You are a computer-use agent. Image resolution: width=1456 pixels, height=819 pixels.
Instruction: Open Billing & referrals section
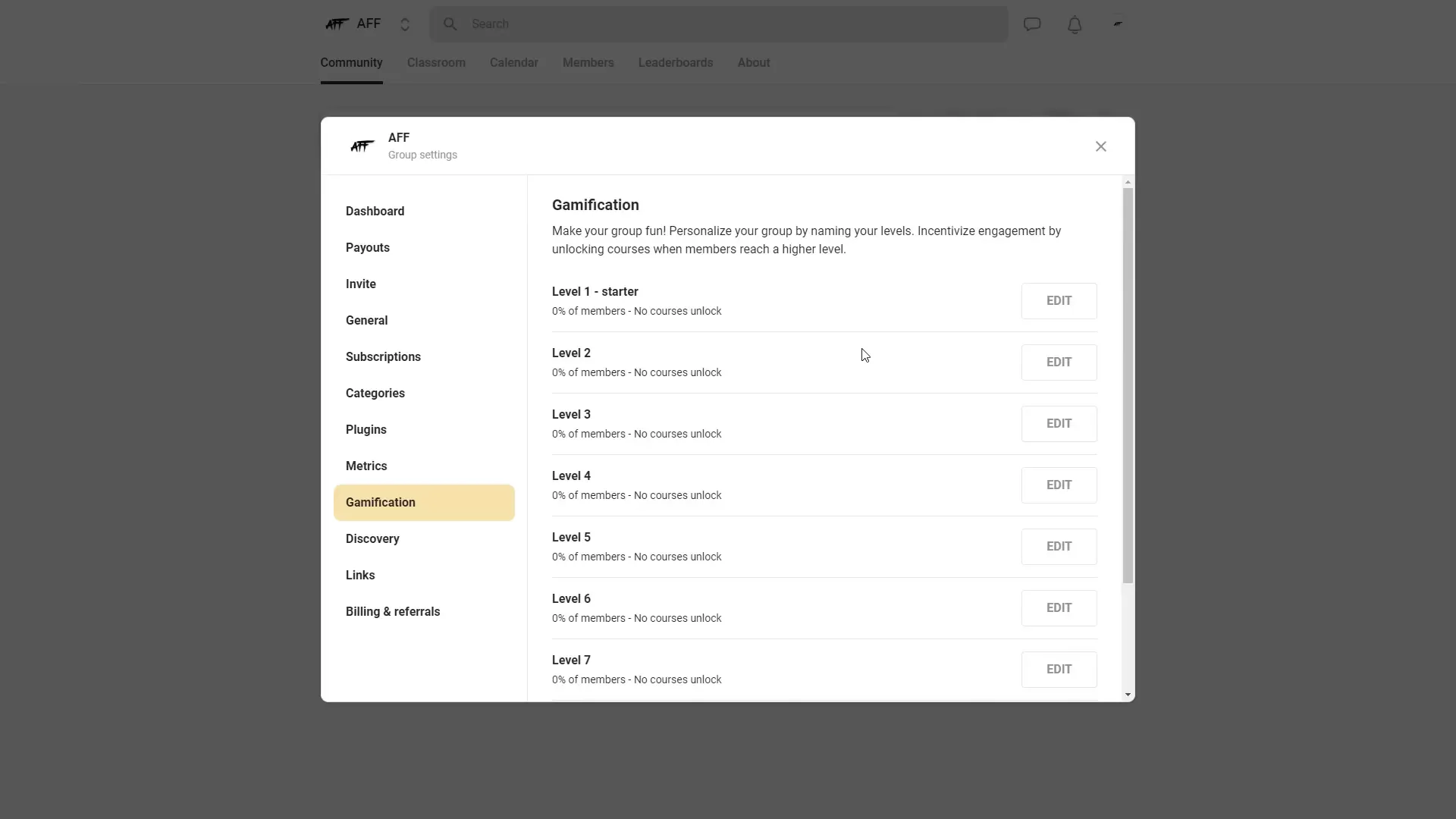[x=424, y=612]
